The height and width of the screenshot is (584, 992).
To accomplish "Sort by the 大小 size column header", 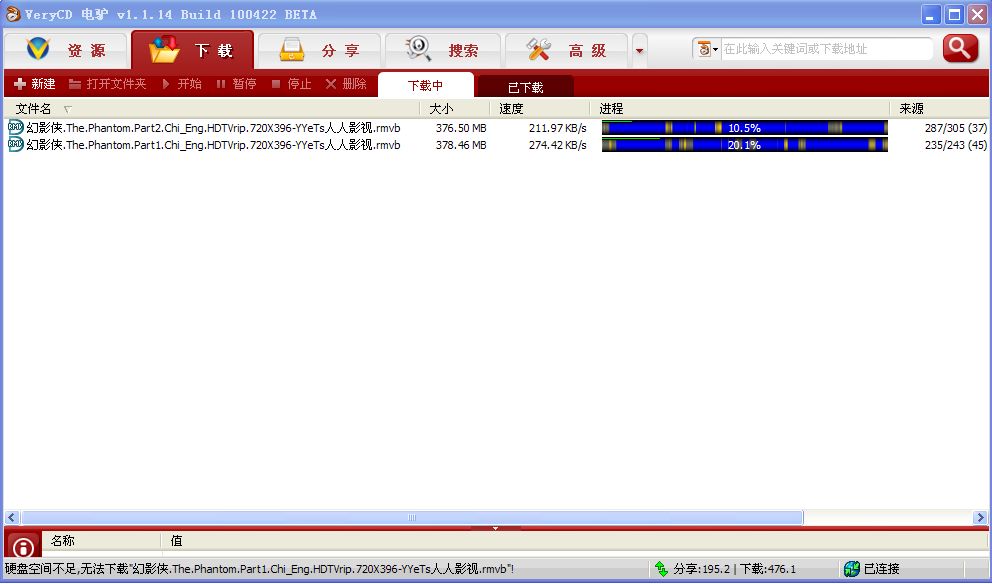I will (455, 109).
